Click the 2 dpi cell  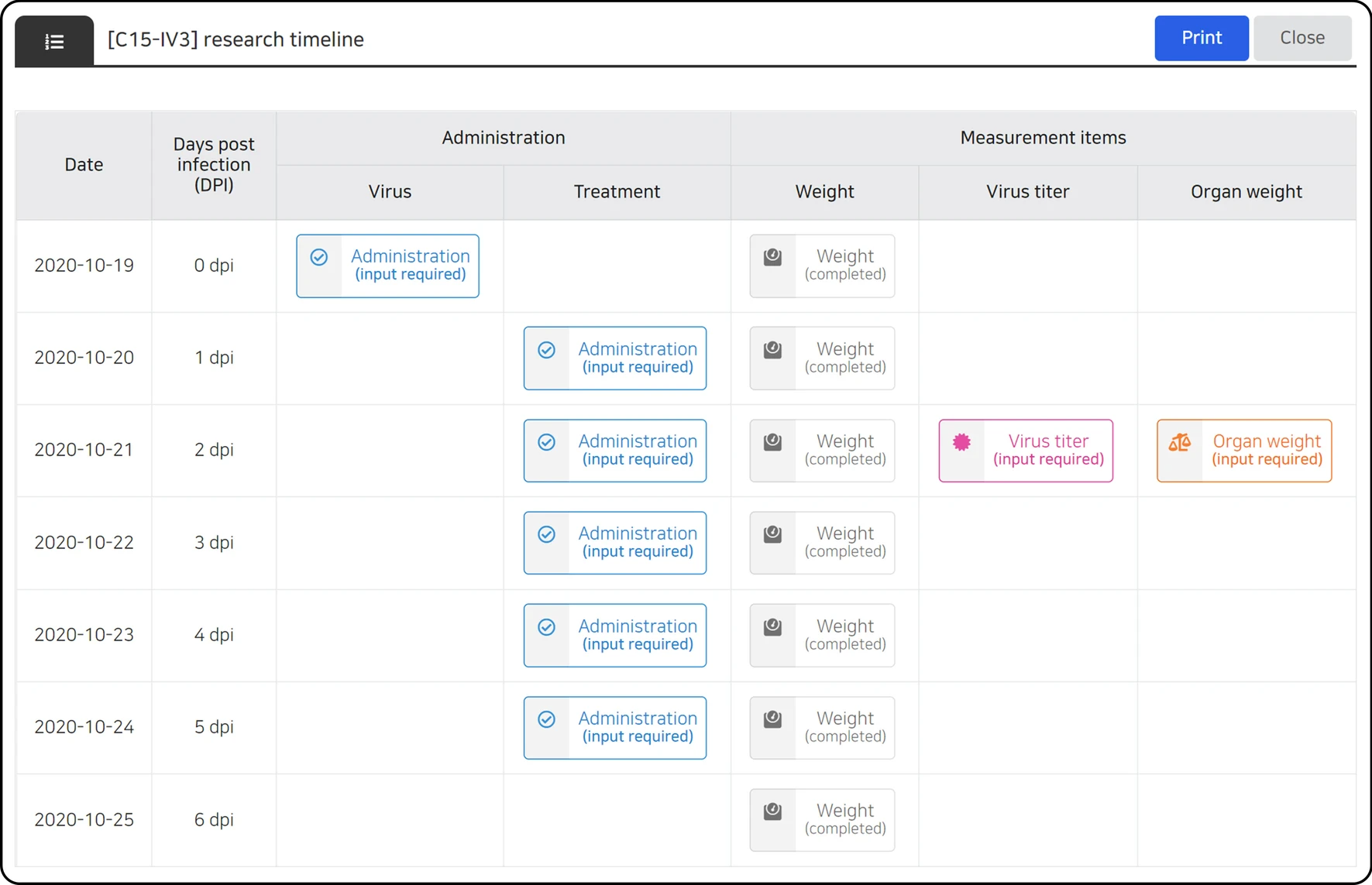(x=214, y=450)
